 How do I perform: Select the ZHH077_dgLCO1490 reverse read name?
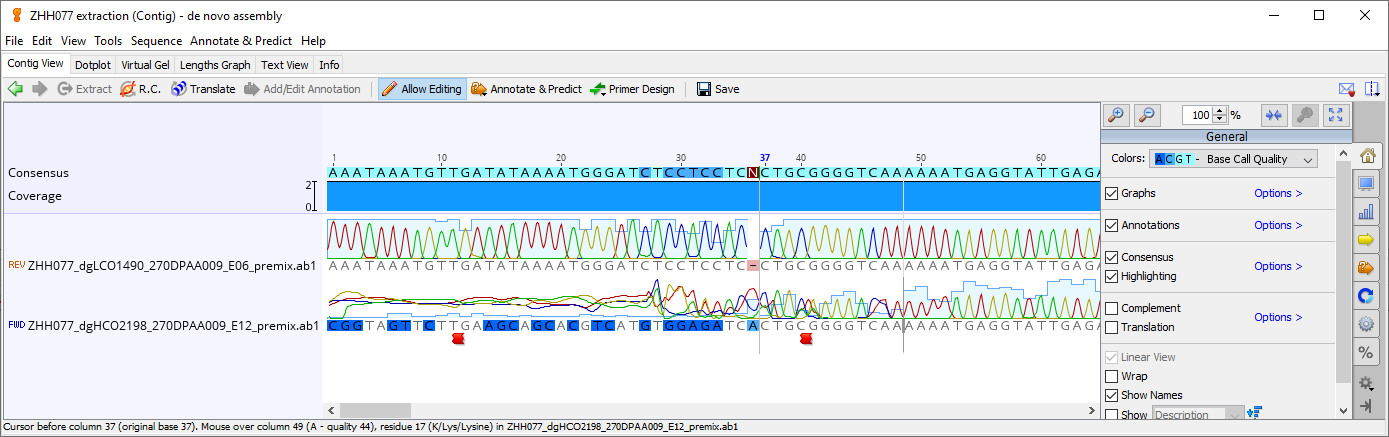click(172, 265)
